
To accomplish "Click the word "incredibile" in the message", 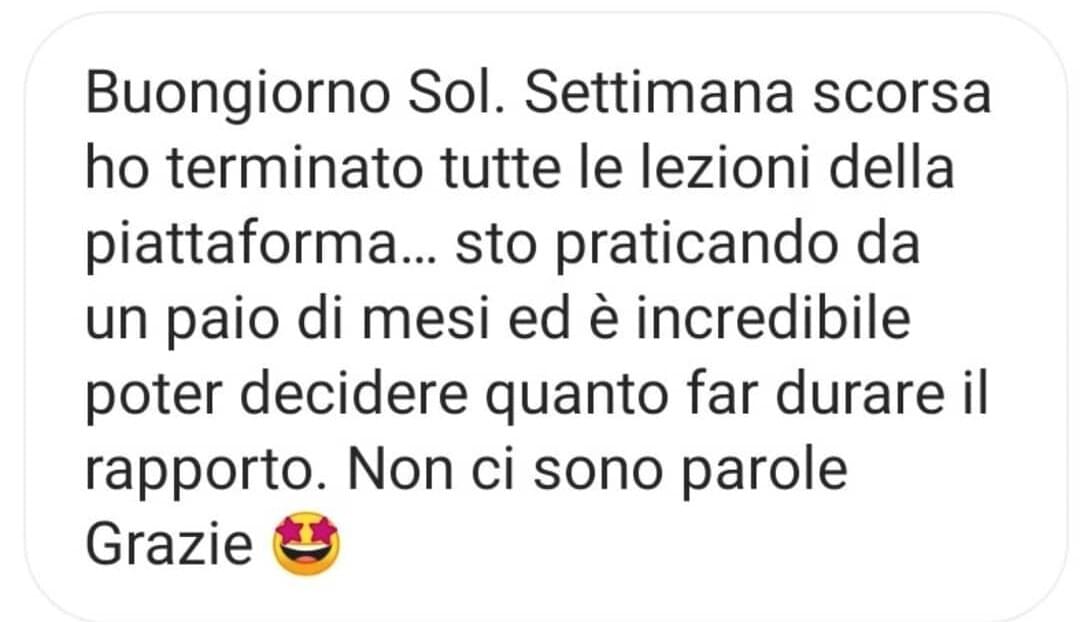I will coord(773,320).
